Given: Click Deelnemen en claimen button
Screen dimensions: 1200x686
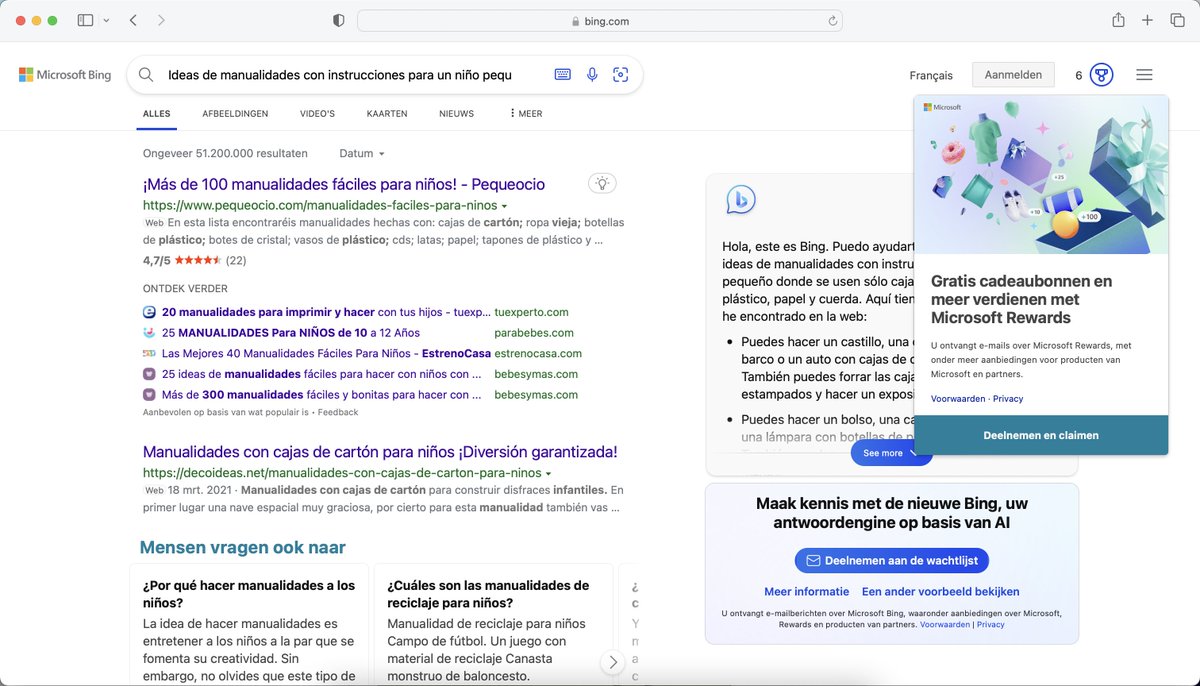Looking at the screenshot, I should click(1041, 435).
